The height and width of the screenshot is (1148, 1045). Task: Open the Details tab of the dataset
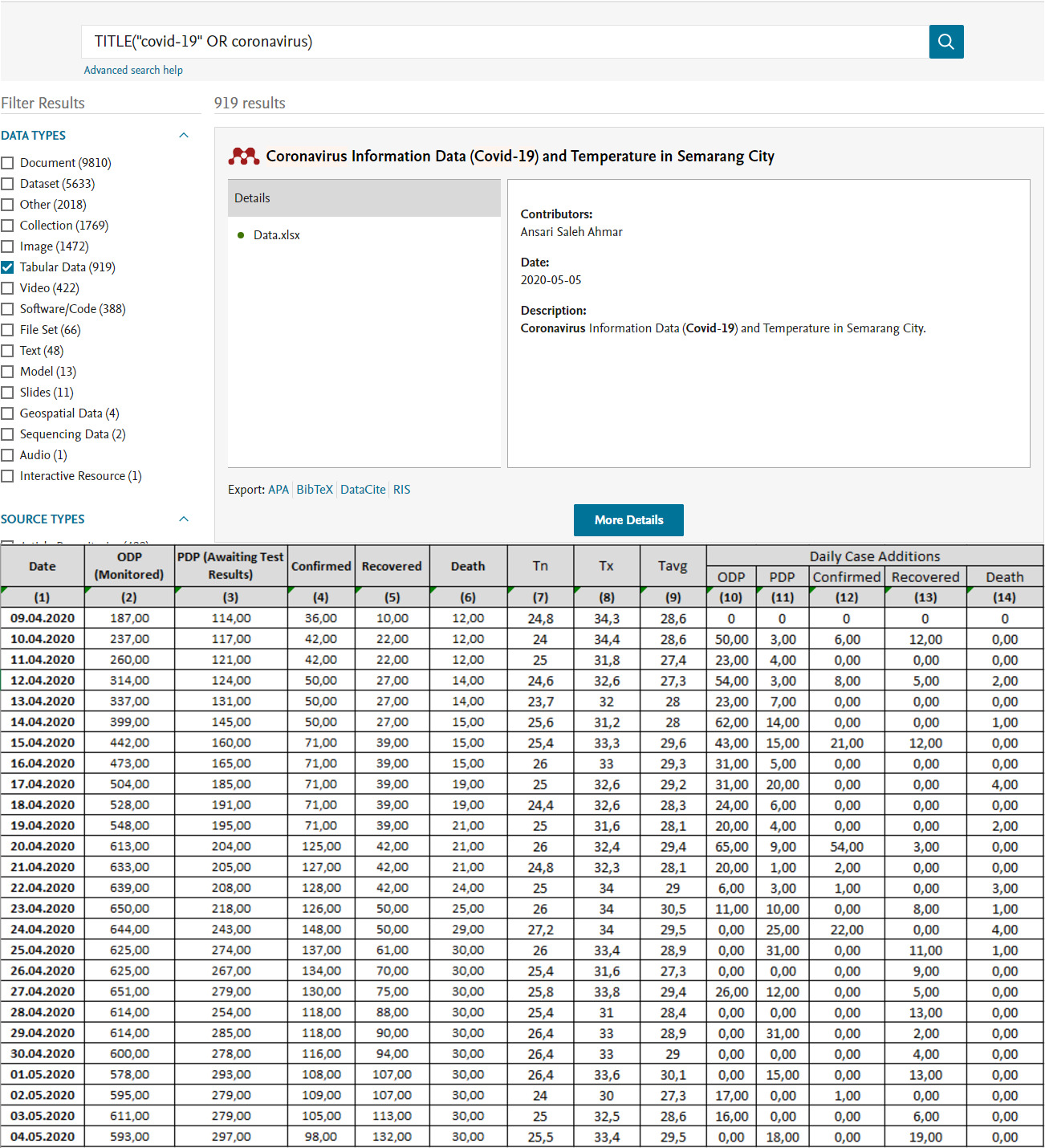tap(364, 198)
